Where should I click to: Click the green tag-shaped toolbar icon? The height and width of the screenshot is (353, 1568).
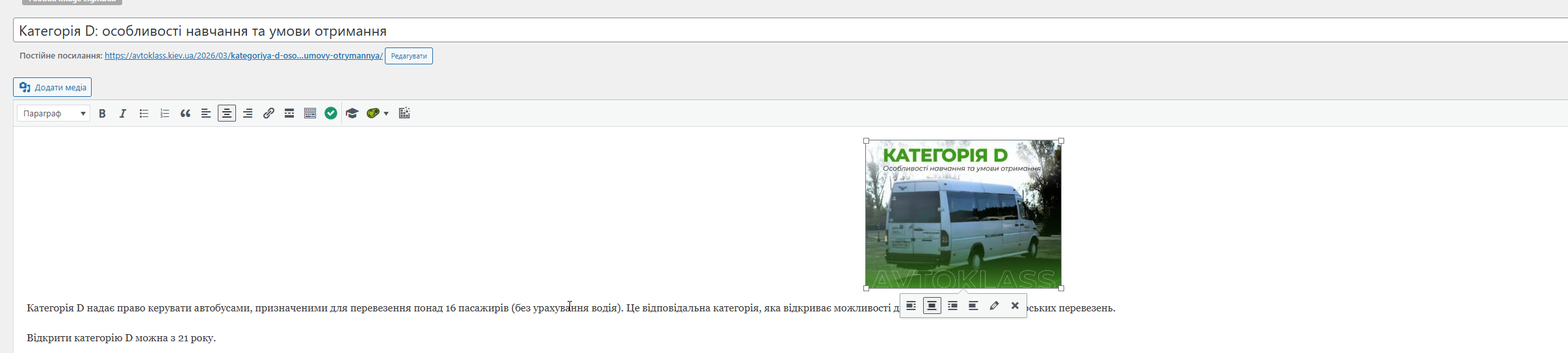(x=372, y=113)
